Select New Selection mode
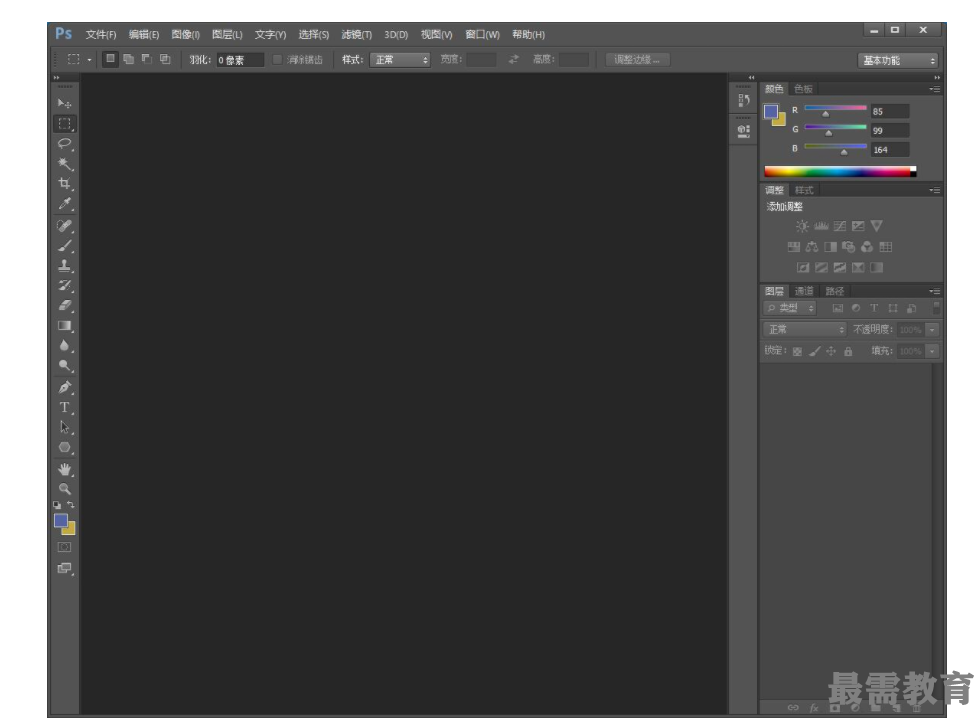Image resolution: width=980 pixels, height=728 pixels. click(x=110, y=59)
